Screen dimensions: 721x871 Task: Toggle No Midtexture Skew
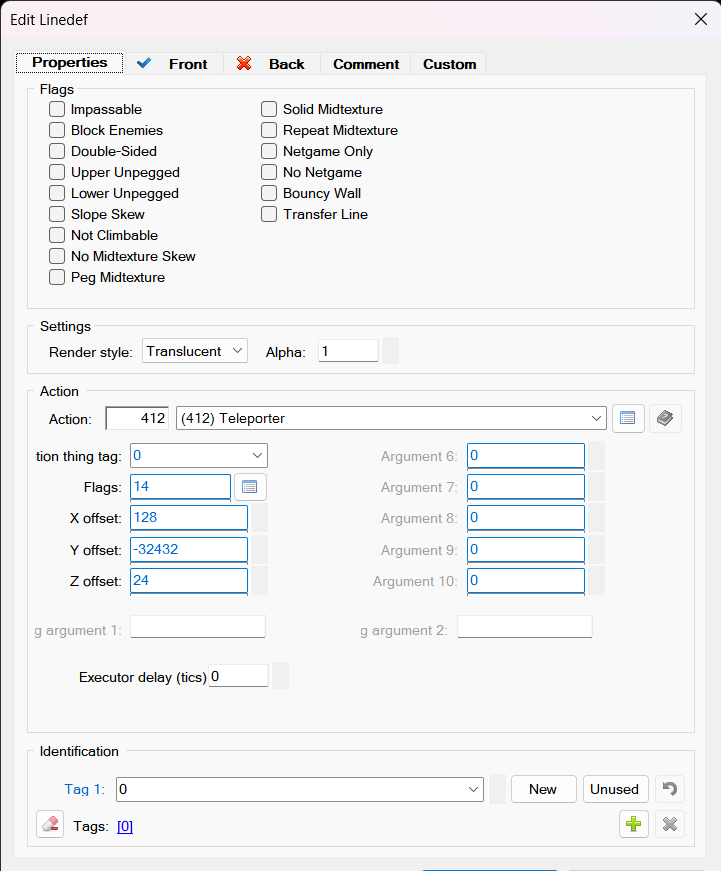pos(57,256)
